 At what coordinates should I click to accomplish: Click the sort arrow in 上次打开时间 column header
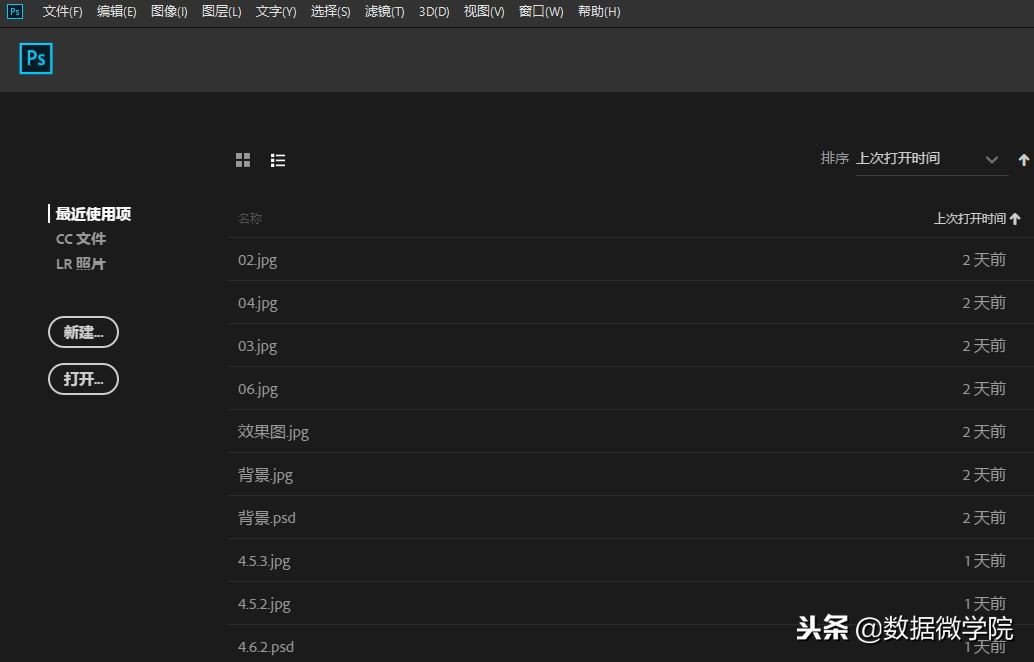tap(1014, 218)
